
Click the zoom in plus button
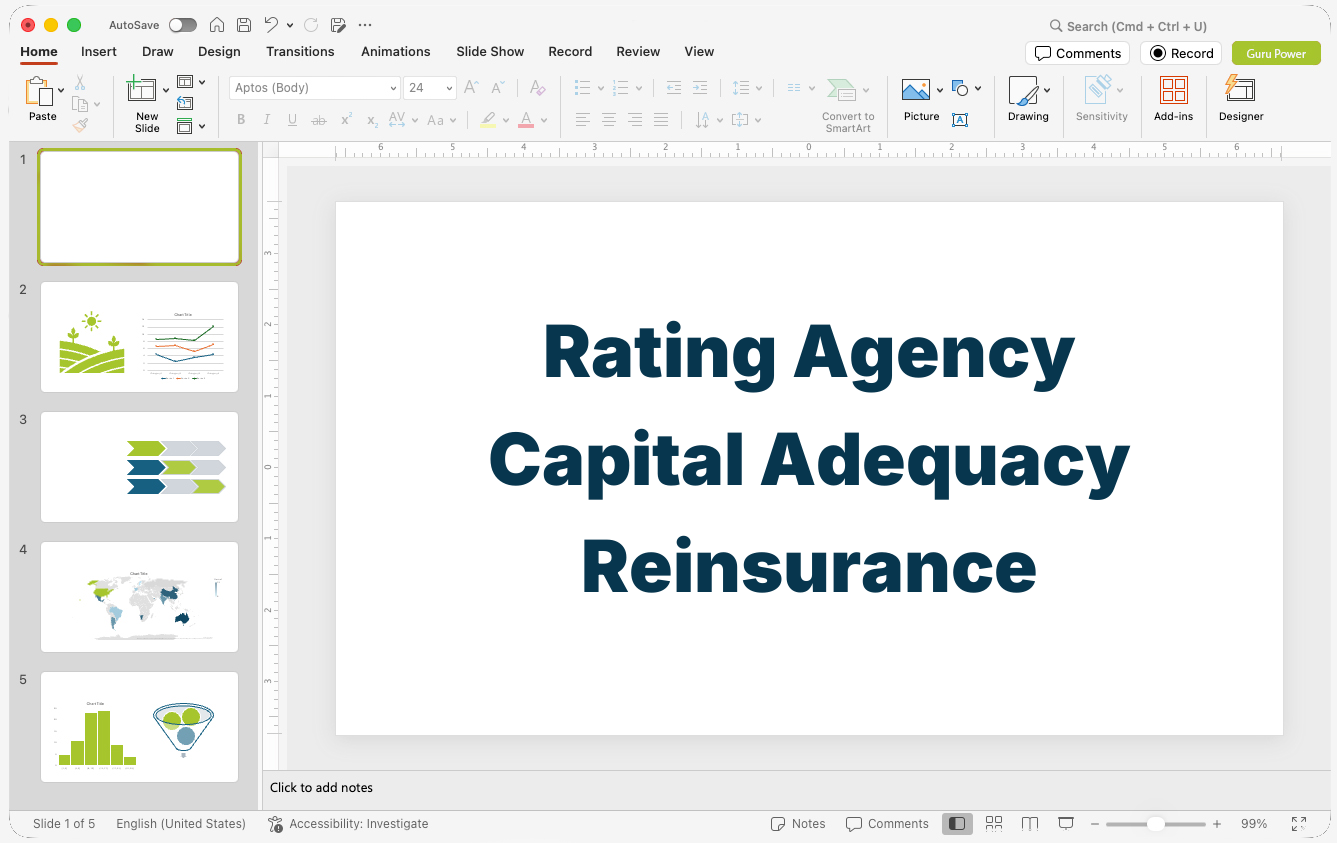tap(1217, 824)
